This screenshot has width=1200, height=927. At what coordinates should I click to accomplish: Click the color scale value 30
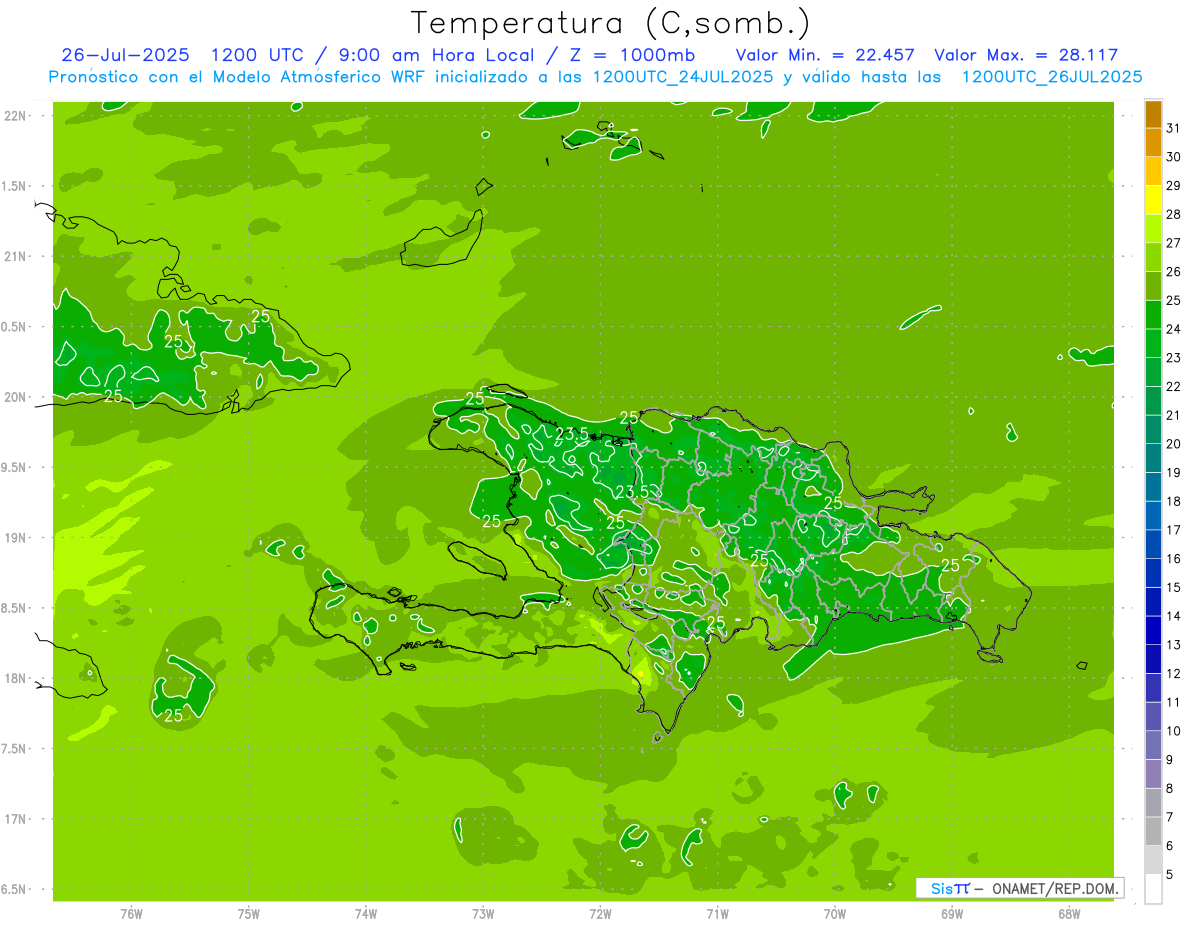click(x=1174, y=157)
